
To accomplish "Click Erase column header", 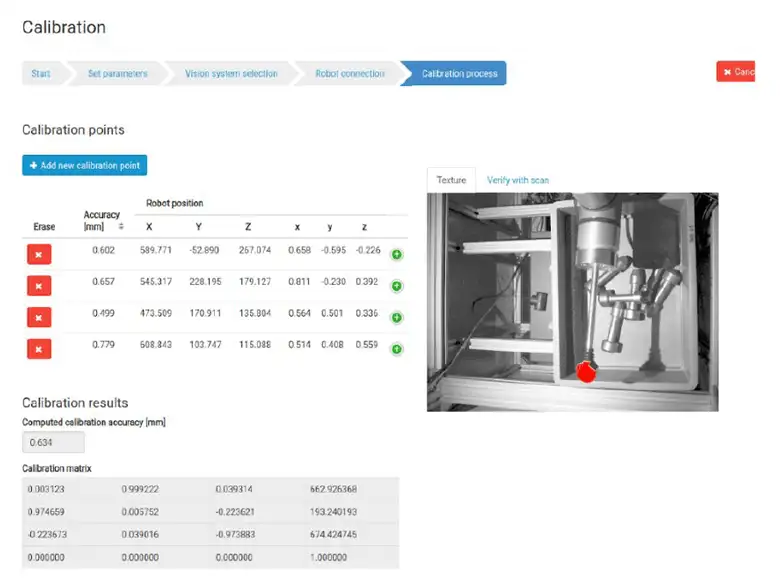I will pyautogui.click(x=44, y=227).
